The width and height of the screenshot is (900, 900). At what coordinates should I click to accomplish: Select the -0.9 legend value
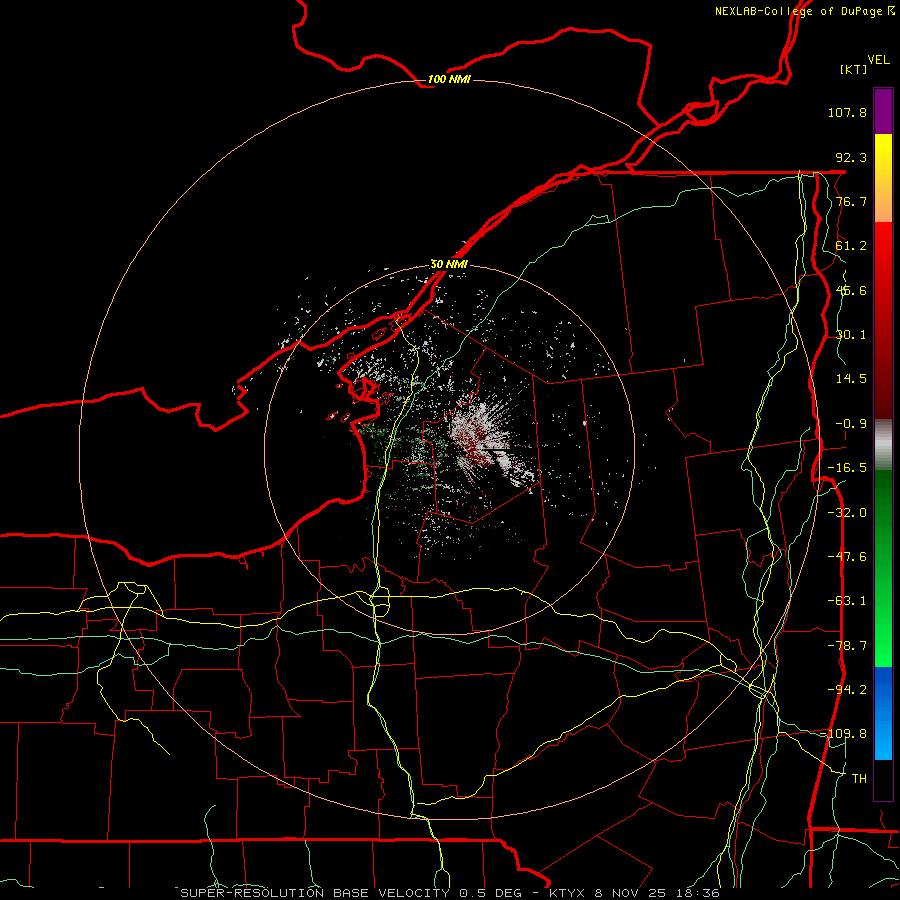[x=851, y=424]
